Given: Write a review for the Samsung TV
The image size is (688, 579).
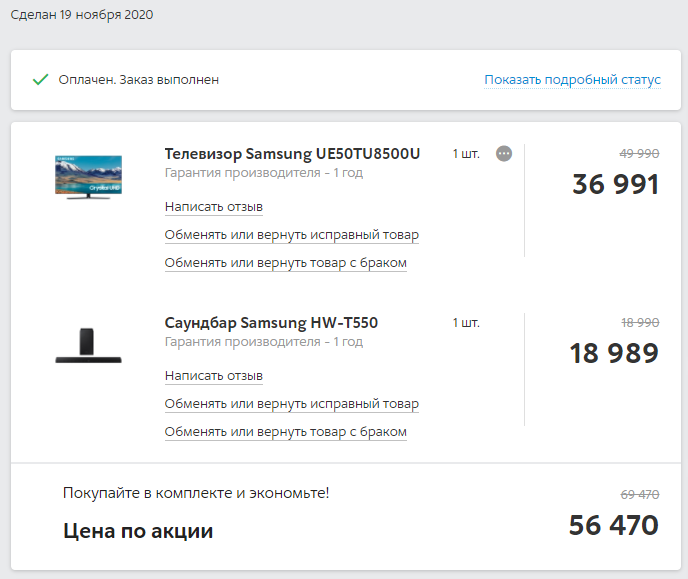Looking at the screenshot, I should [x=213, y=207].
